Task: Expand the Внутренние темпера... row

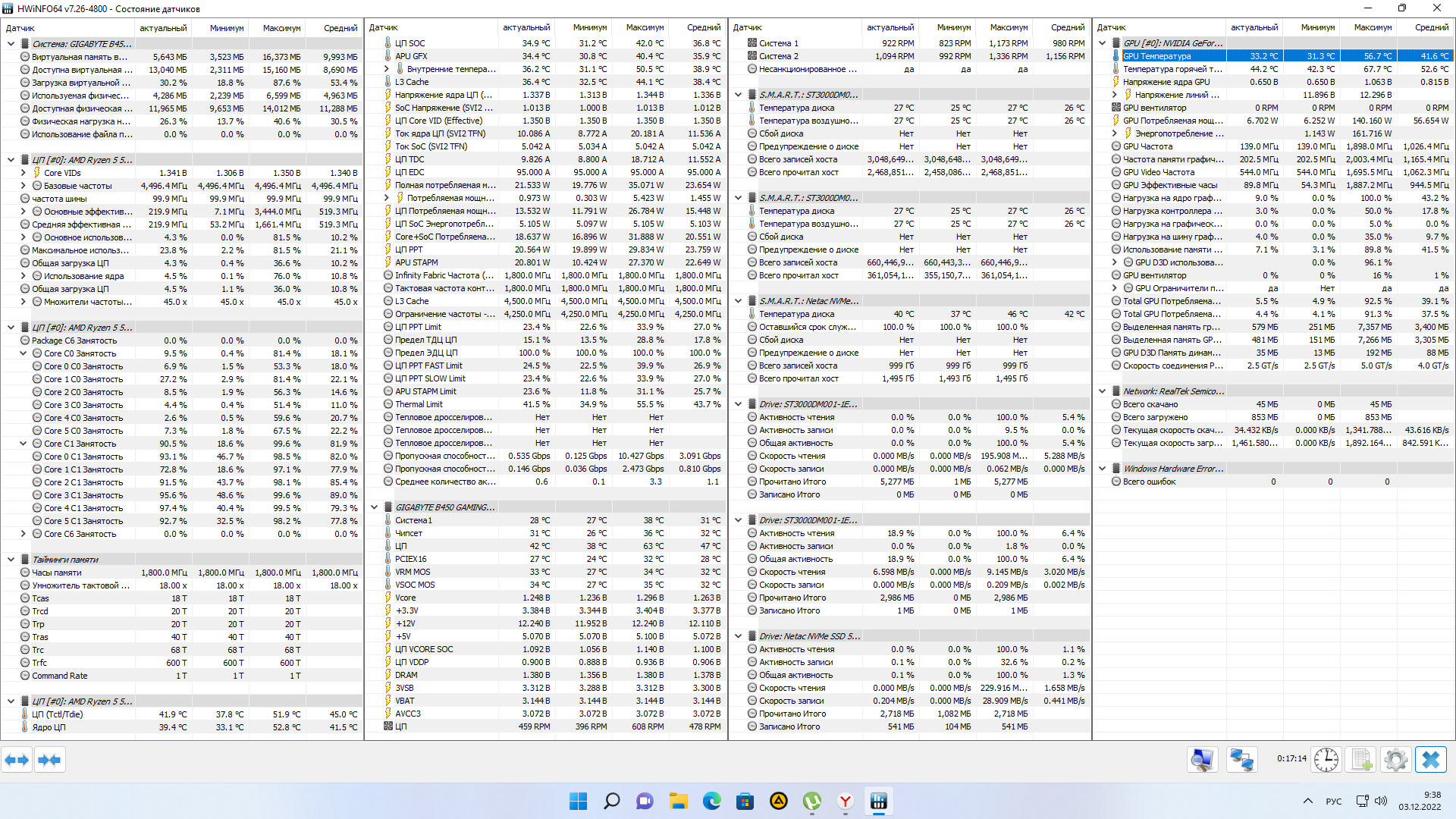Action: pyautogui.click(x=387, y=69)
